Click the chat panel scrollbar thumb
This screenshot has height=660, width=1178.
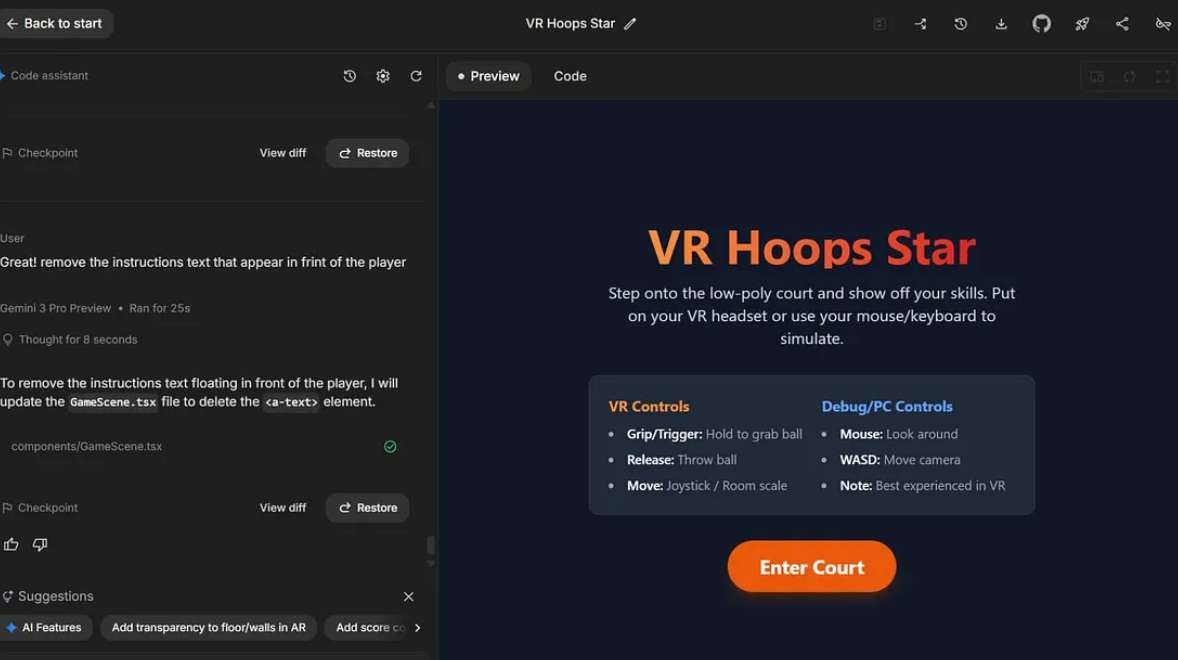pos(431,545)
